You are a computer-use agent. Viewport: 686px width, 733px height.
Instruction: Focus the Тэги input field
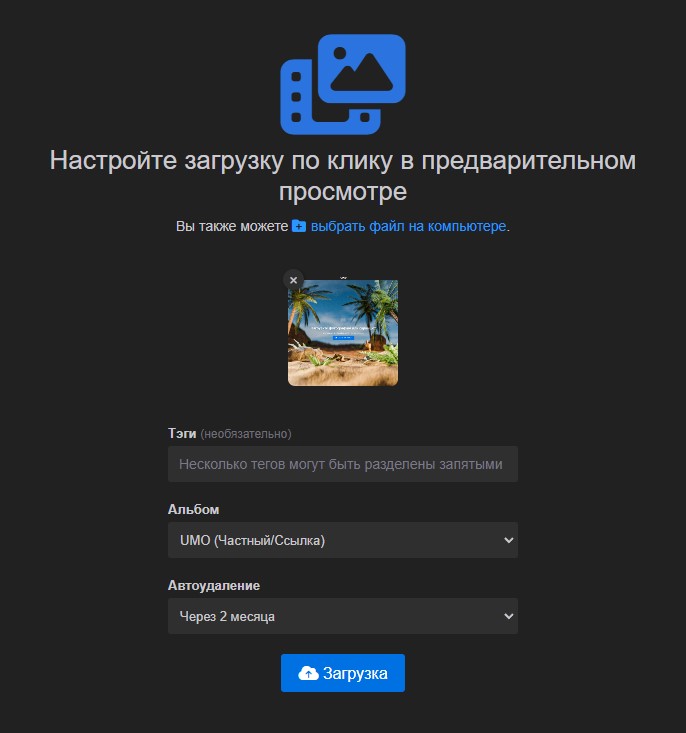click(343, 464)
